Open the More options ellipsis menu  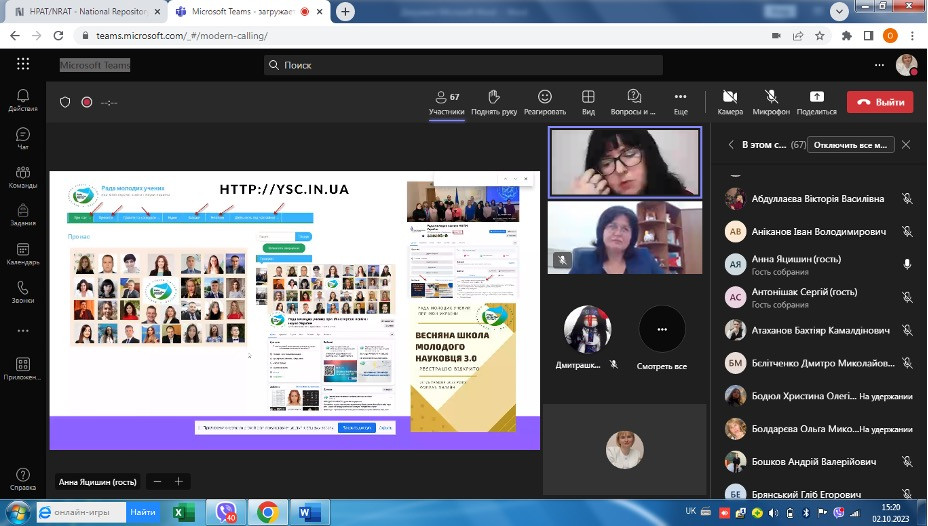click(680, 97)
